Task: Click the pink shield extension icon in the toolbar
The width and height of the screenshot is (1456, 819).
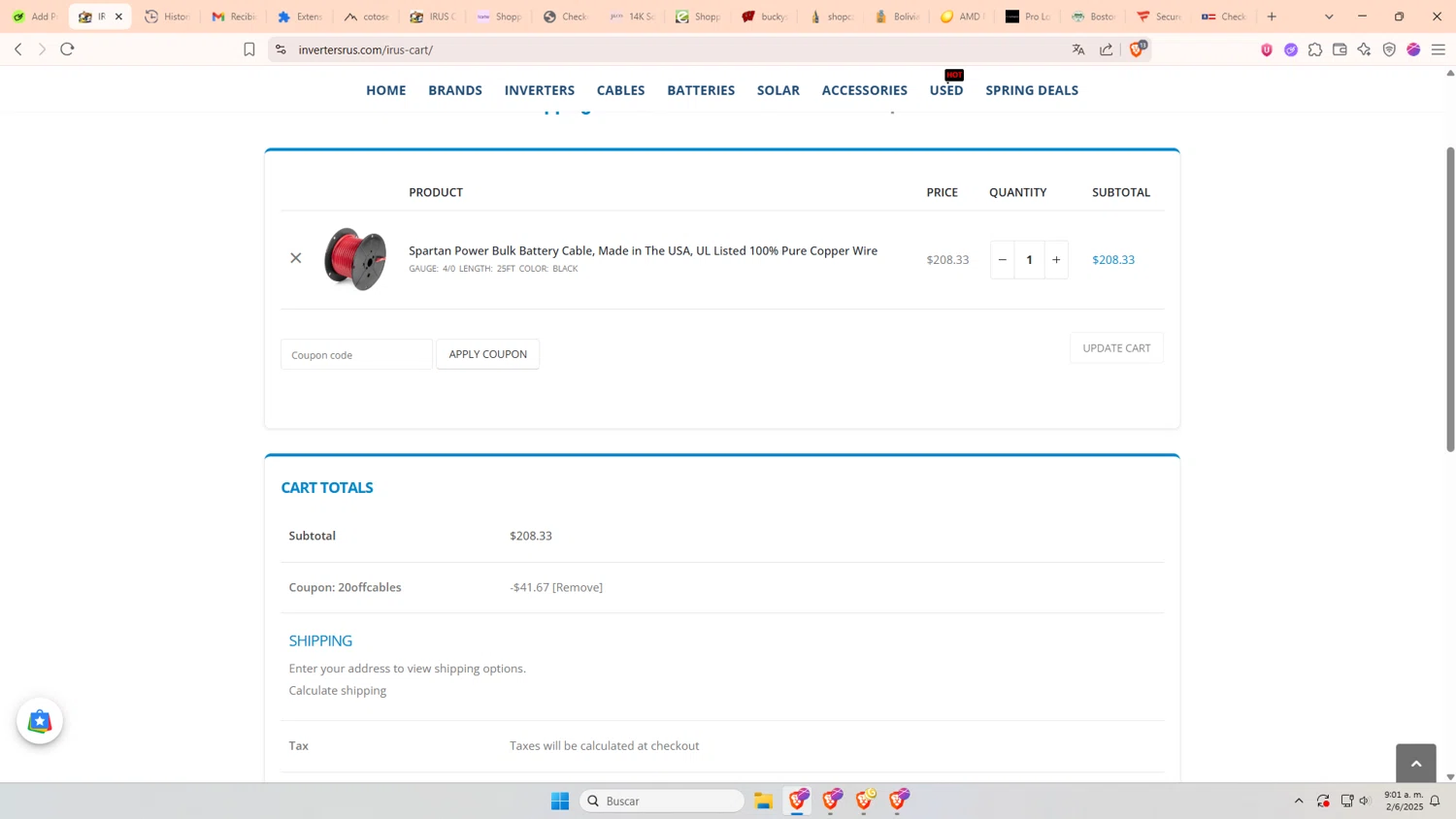Action: (1267, 49)
